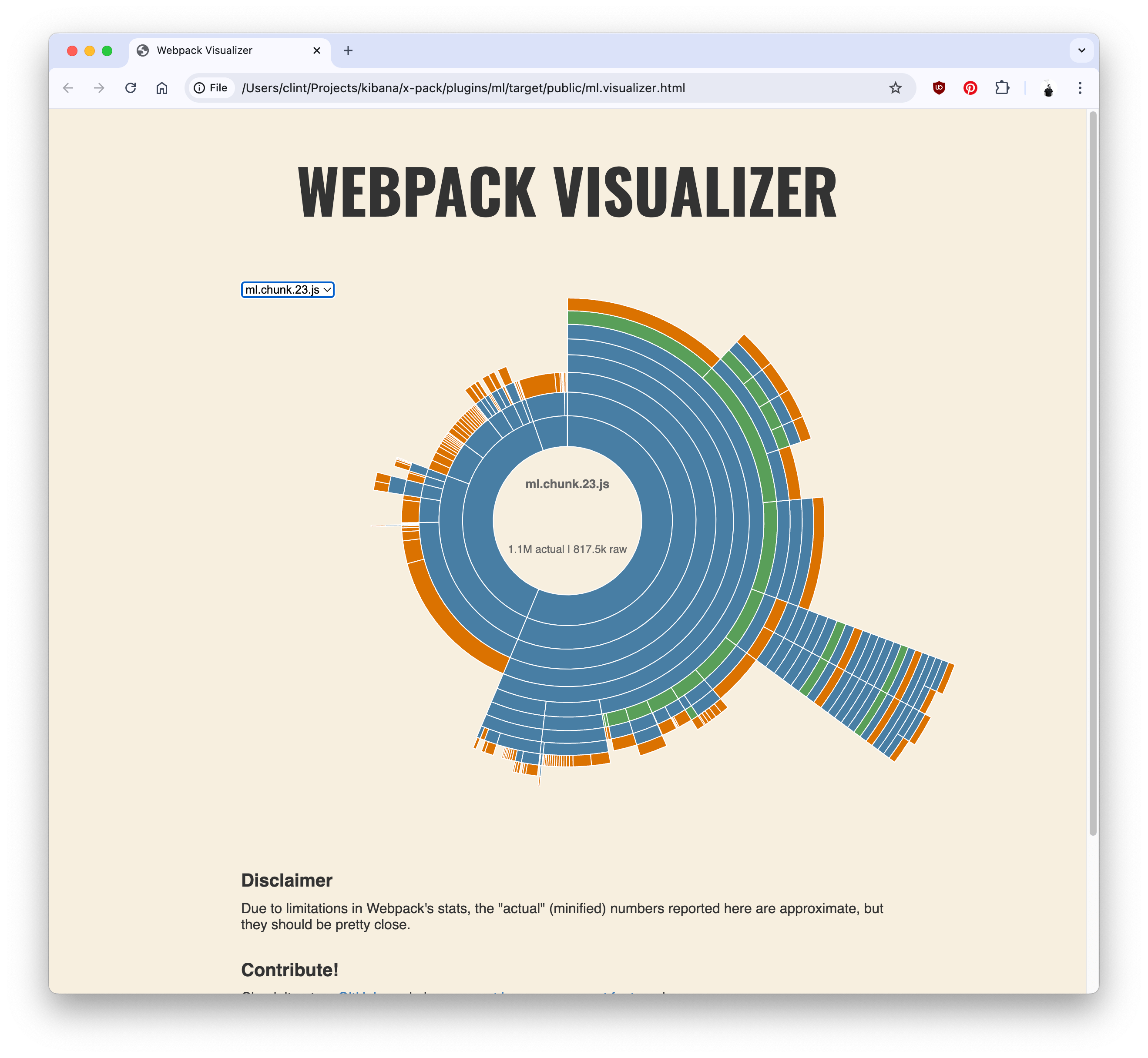Go to the browser home page
The width and height of the screenshot is (1148, 1058).
pyautogui.click(x=162, y=88)
